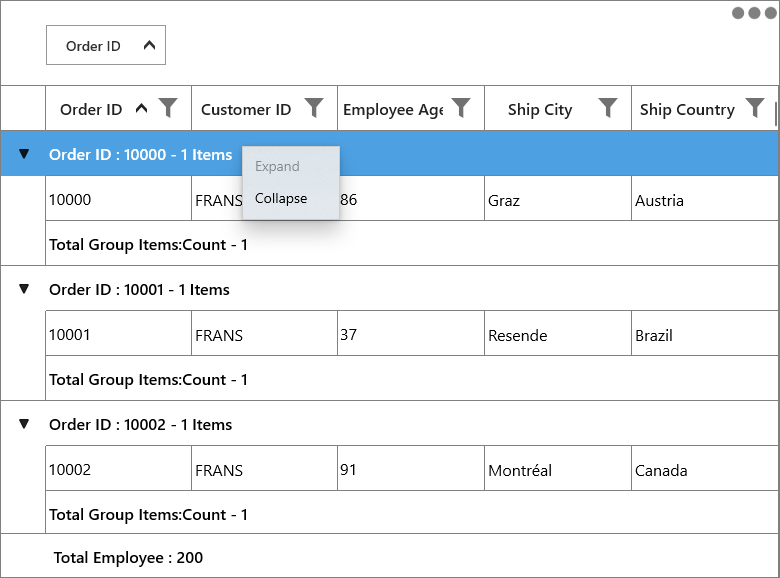Image resolution: width=780 pixels, height=578 pixels.
Task: Select Austria ship country cell
Action: pos(705,198)
